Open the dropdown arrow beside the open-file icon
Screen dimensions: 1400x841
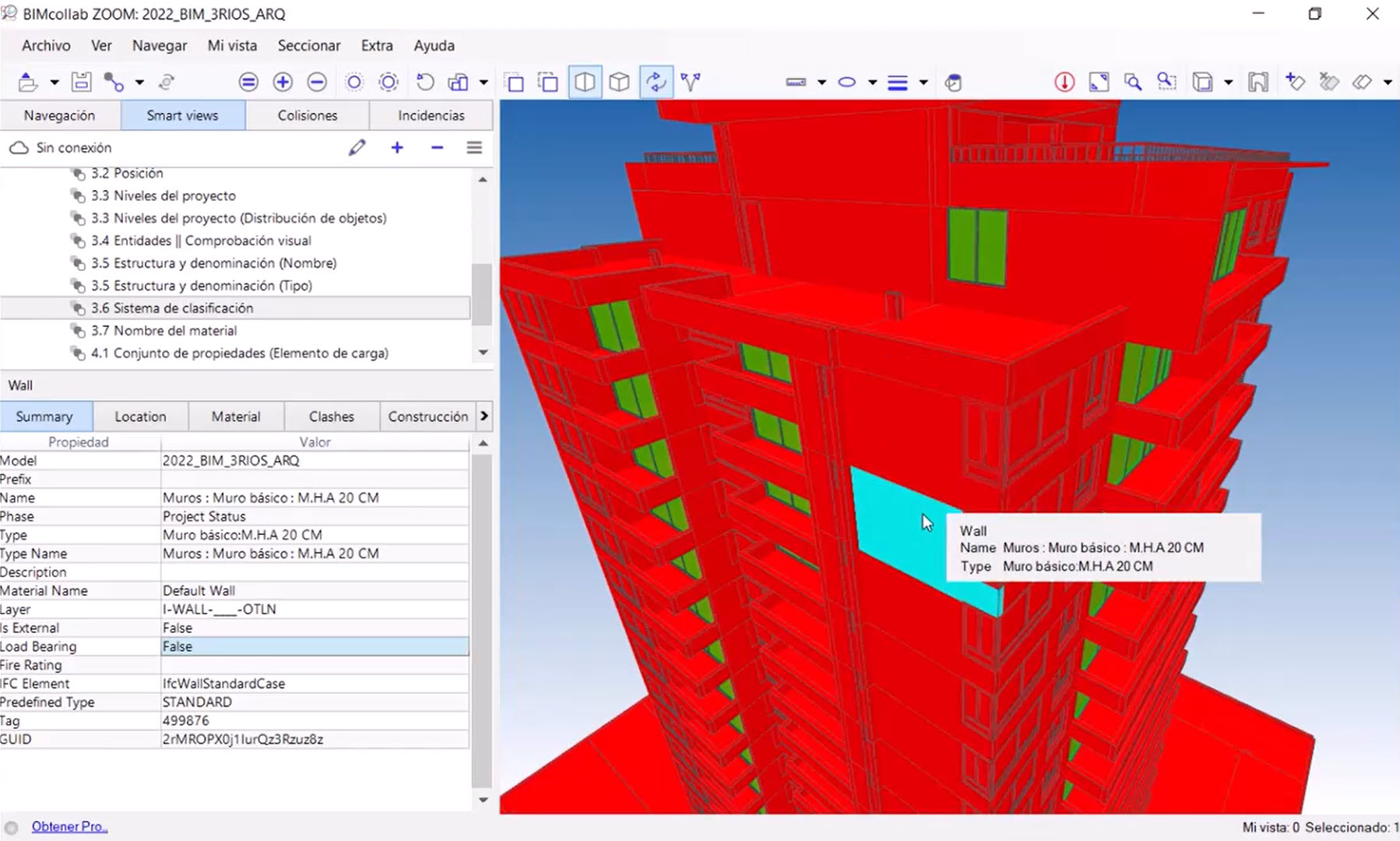tap(54, 82)
